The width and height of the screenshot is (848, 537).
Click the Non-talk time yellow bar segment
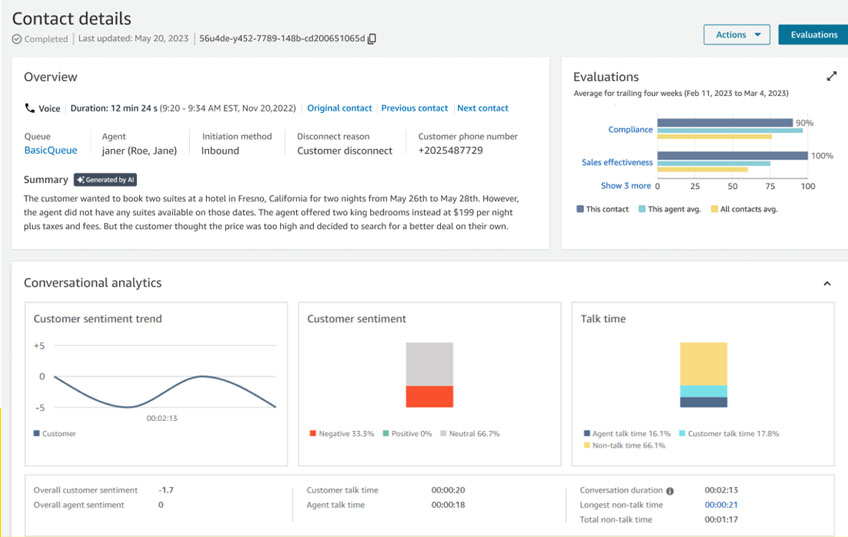(703, 363)
